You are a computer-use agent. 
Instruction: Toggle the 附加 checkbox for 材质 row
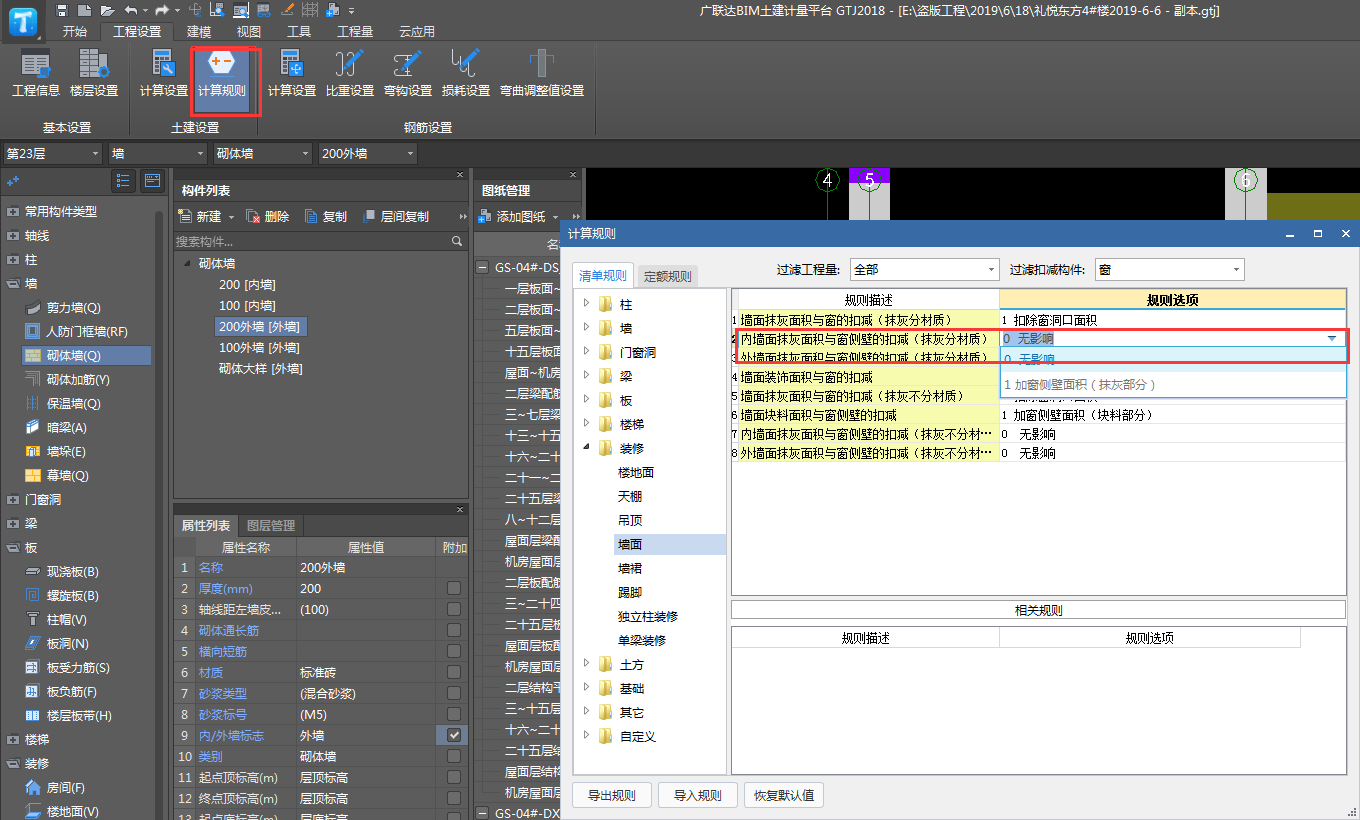[x=454, y=672]
